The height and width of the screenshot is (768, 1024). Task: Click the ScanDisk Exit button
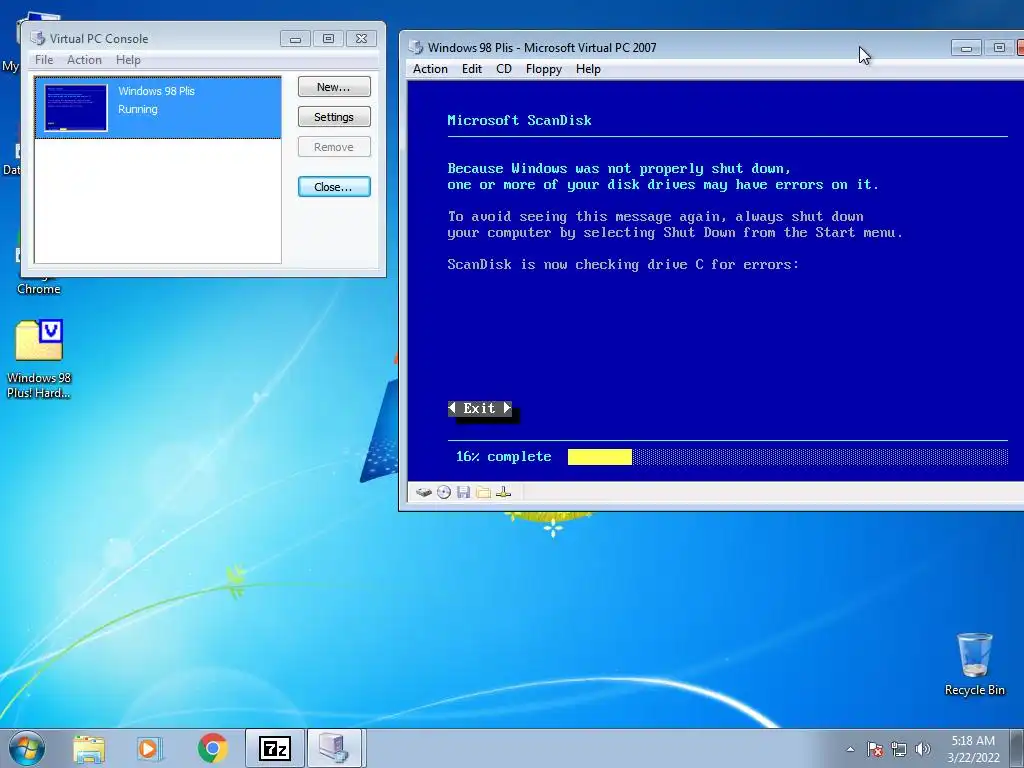(x=480, y=408)
